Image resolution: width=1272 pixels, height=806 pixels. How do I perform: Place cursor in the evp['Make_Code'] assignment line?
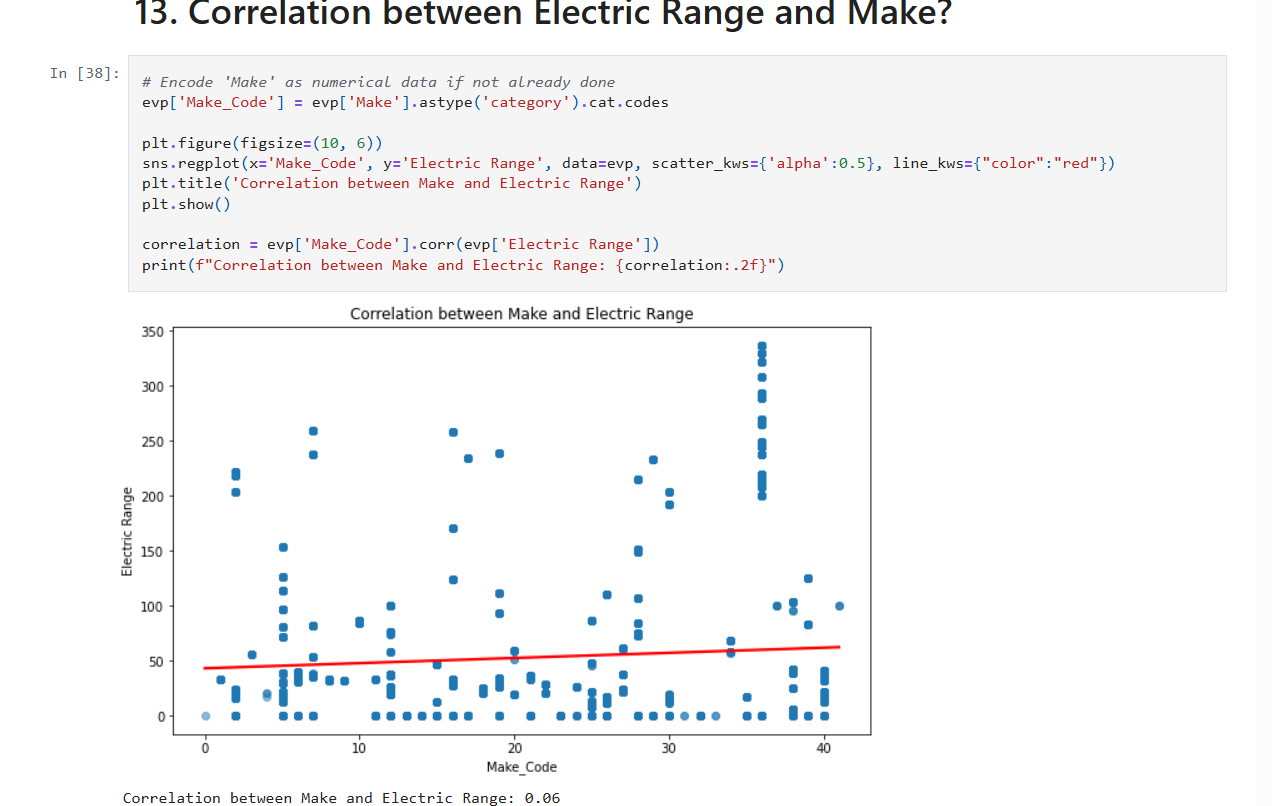405,102
